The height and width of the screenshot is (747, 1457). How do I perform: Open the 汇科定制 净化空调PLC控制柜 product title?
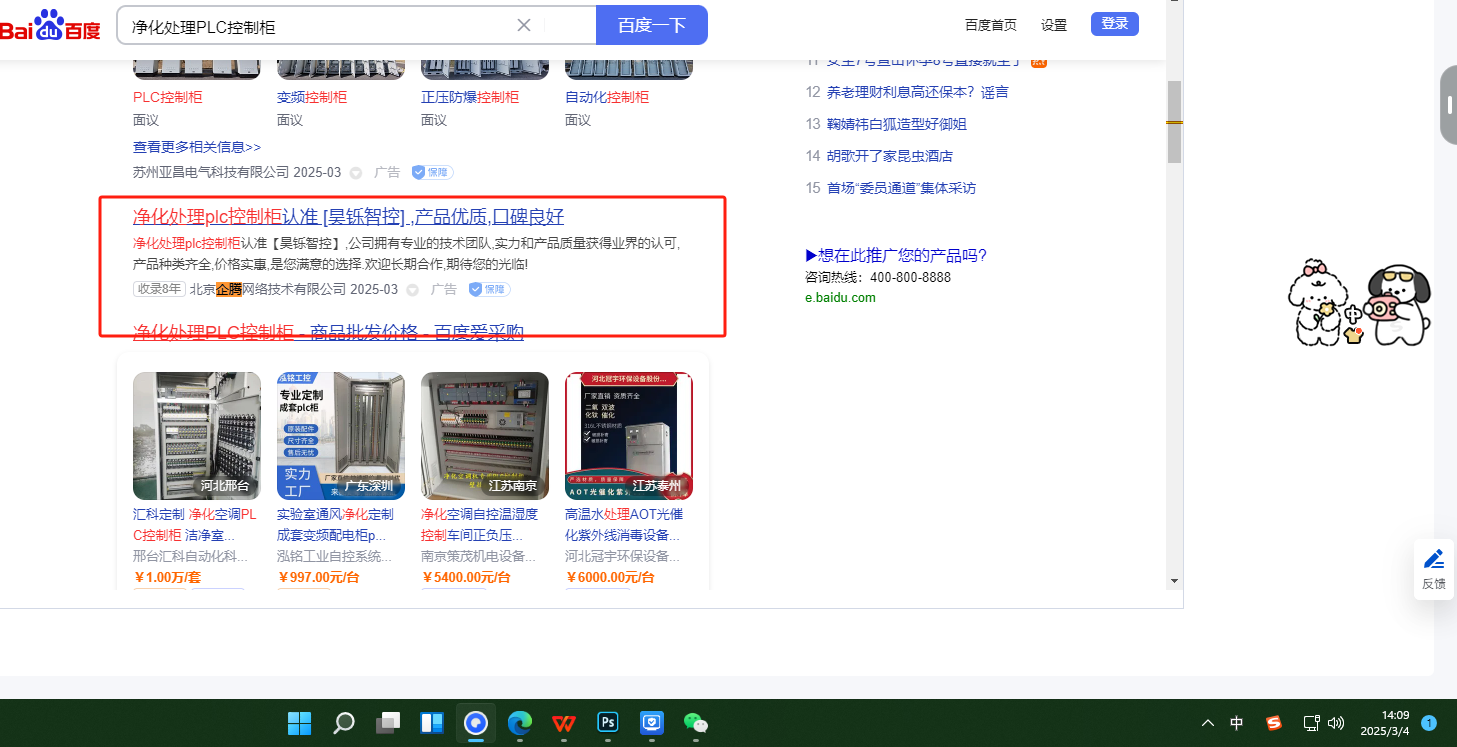tap(195, 524)
